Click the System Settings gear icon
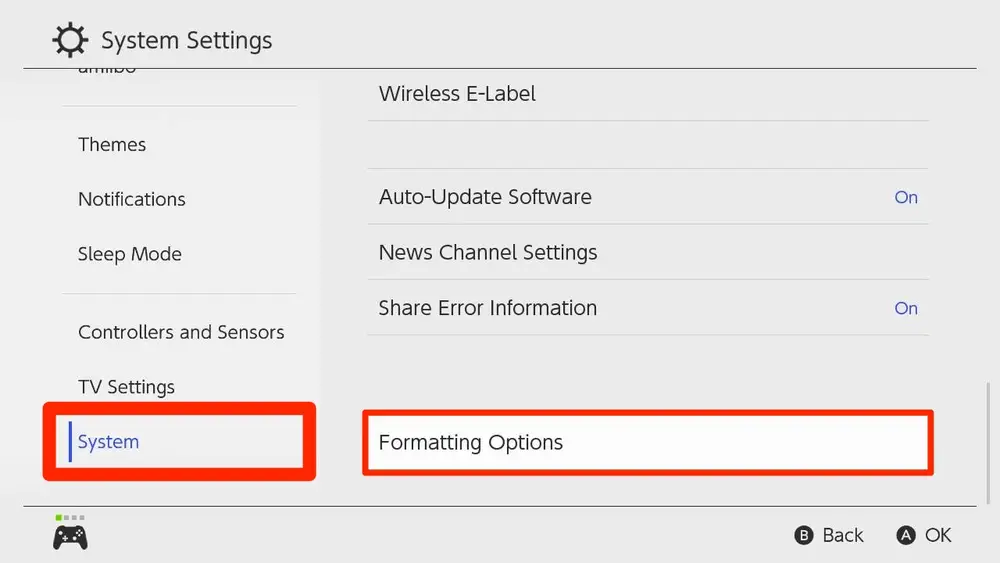Image resolution: width=1000 pixels, height=563 pixels. (70, 40)
